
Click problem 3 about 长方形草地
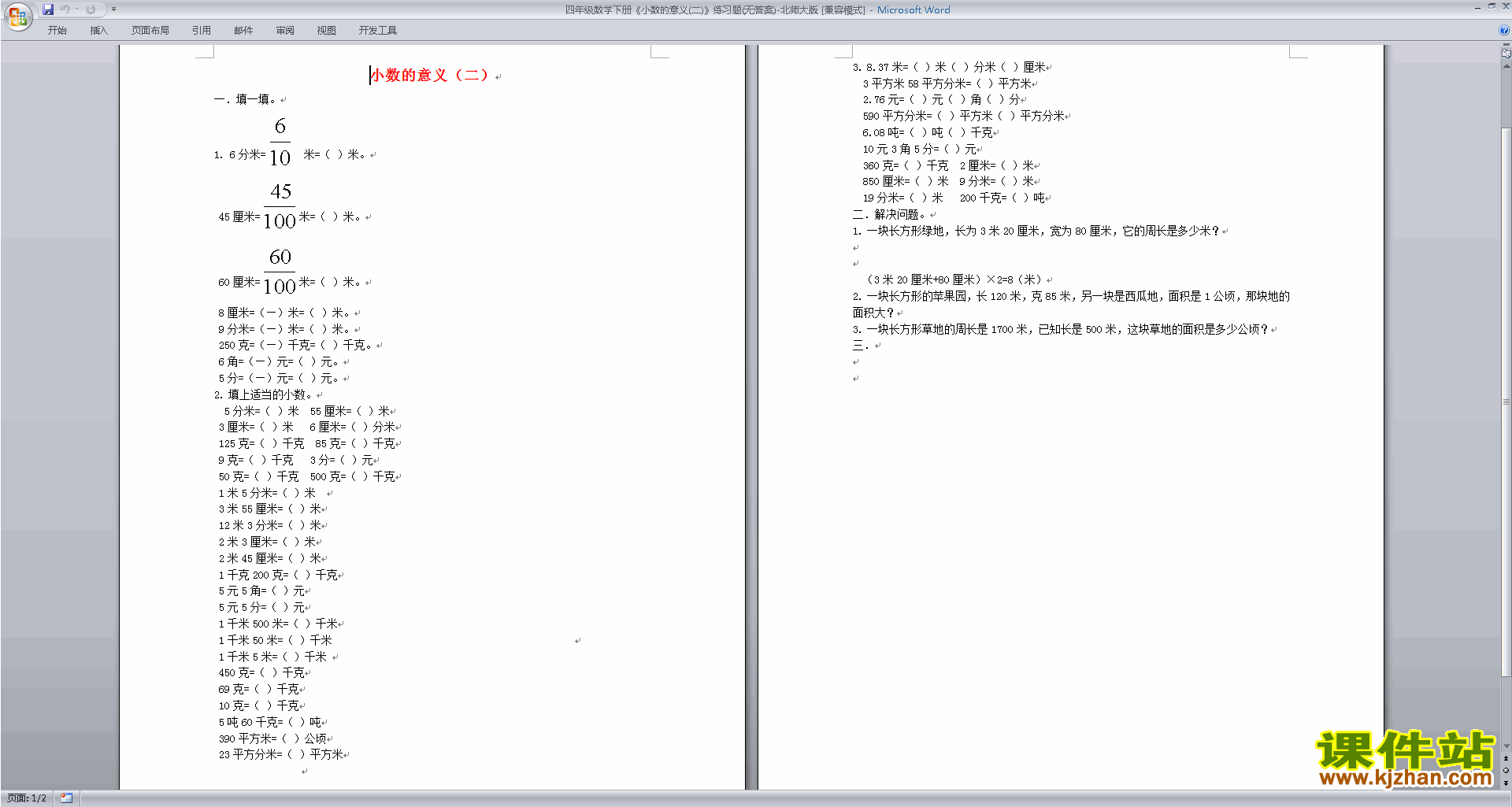[1061, 329]
